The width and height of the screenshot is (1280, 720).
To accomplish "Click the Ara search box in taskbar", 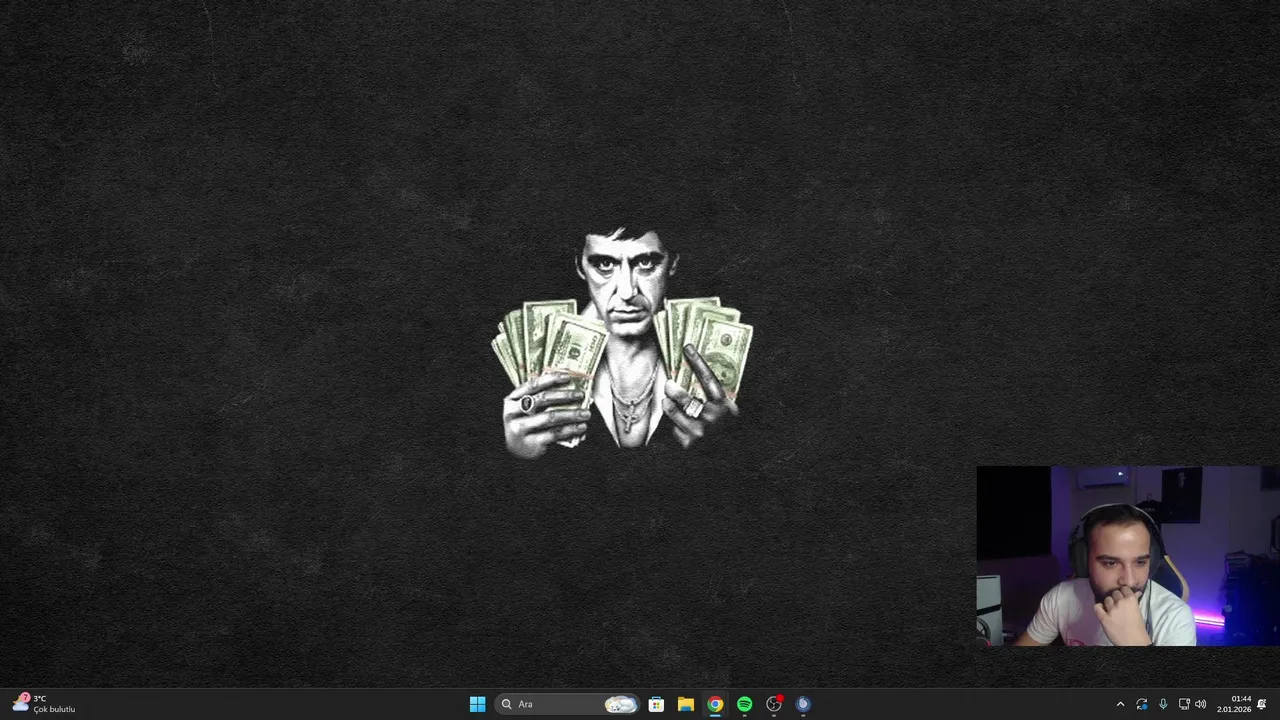I will click(x=567, y=704).
